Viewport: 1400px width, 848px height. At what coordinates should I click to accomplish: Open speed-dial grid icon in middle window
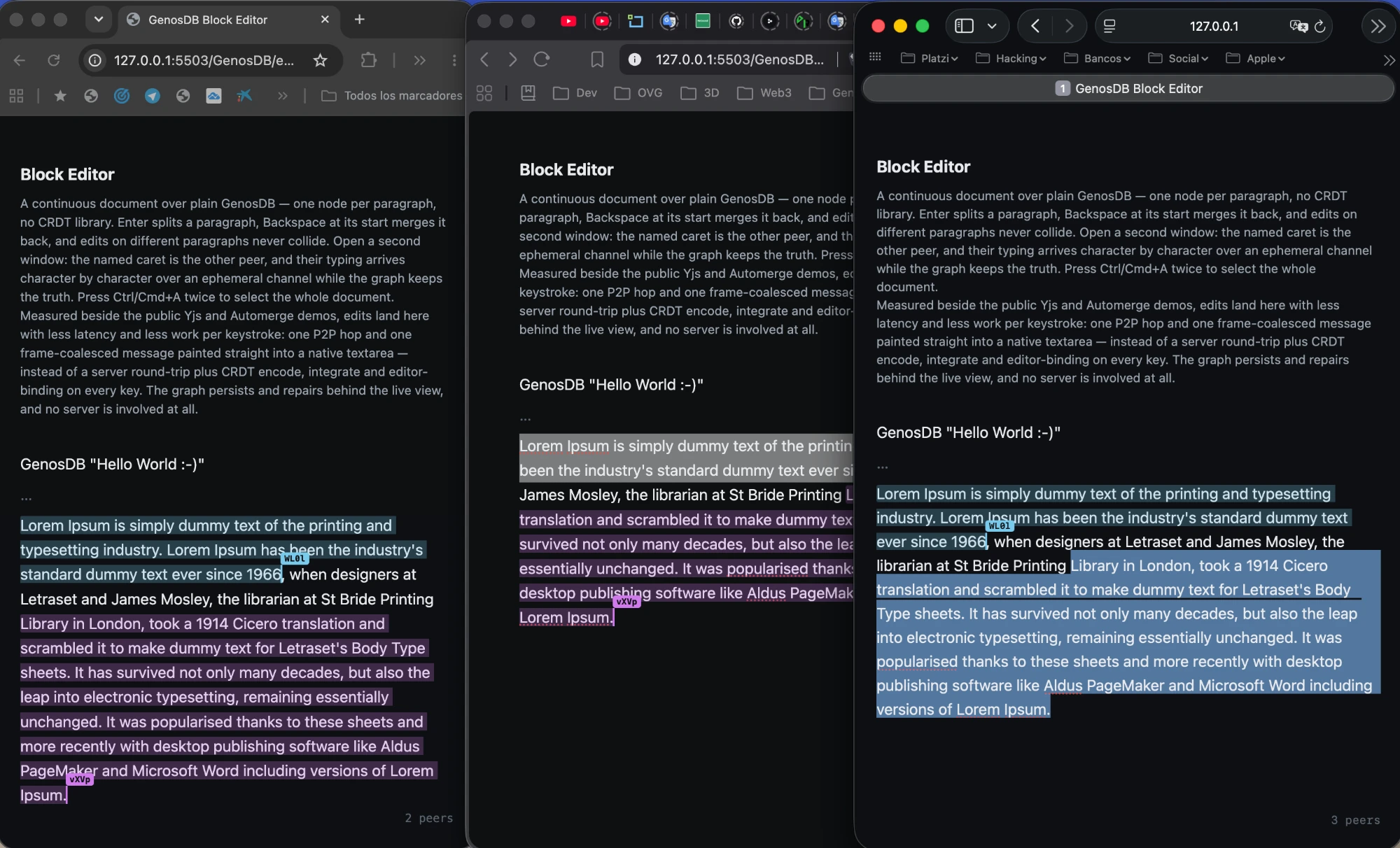coord(484,93)
